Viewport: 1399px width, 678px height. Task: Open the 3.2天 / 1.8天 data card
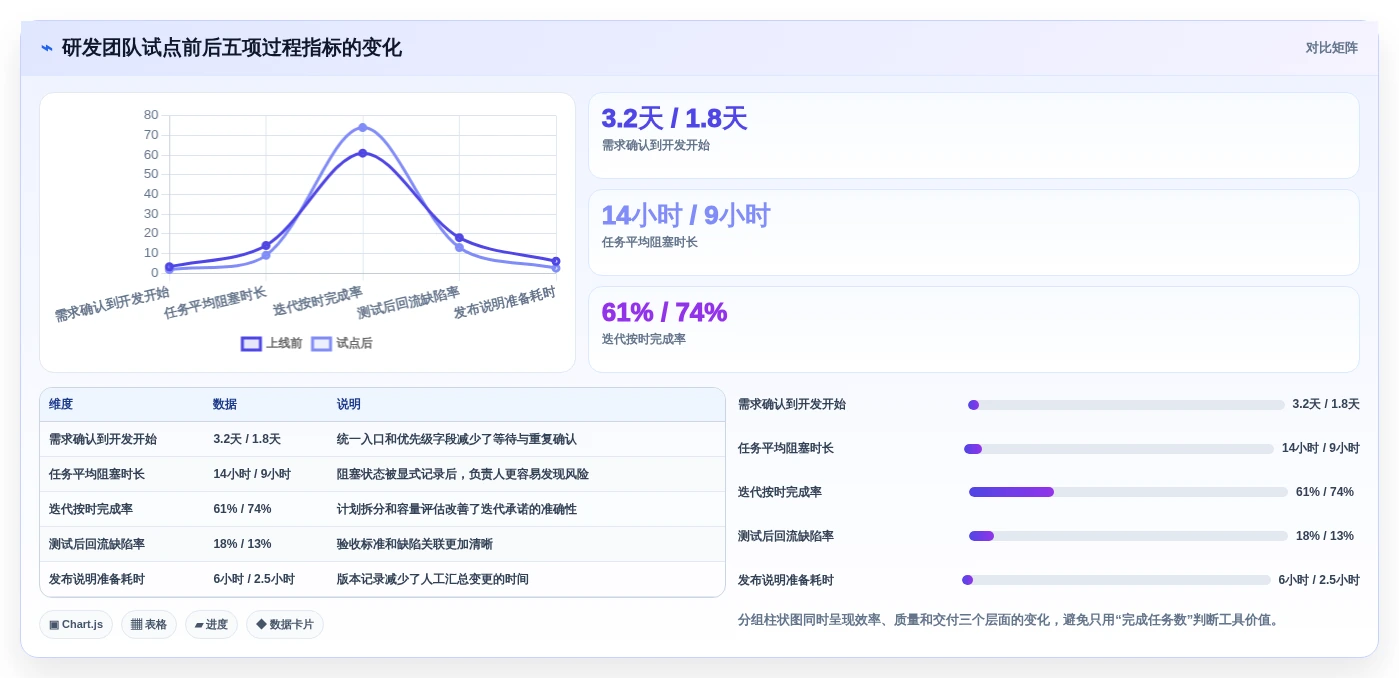pos(974,136)
